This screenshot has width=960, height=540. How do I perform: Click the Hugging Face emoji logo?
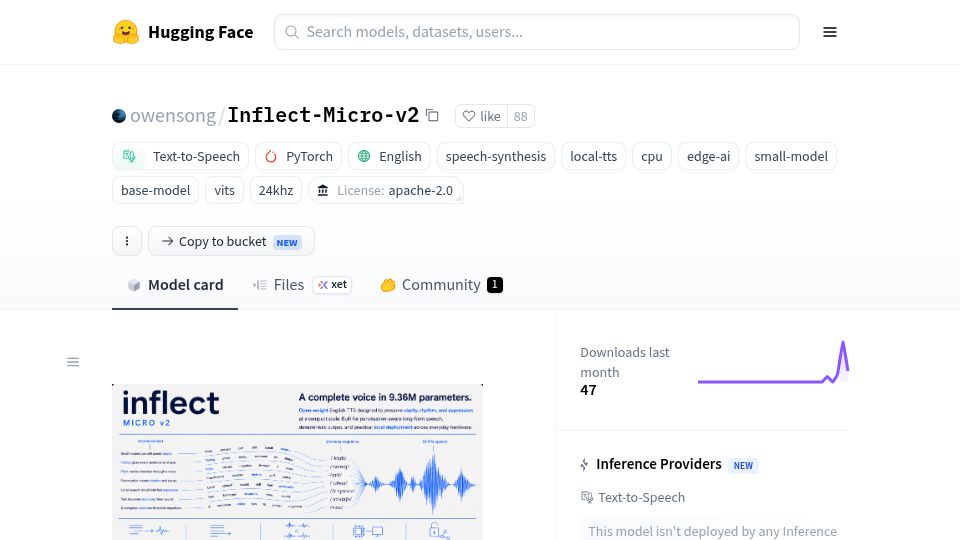pos(126,32)
